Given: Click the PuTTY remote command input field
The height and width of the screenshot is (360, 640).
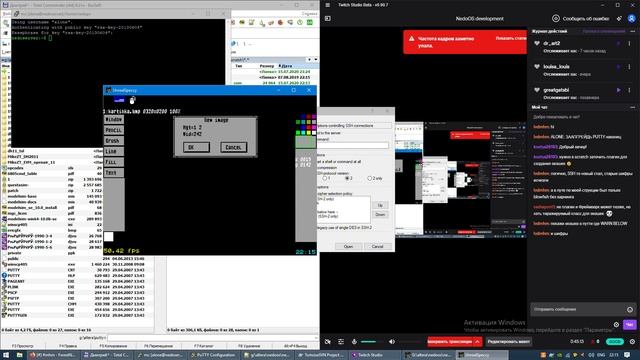Looking at the screenshot, I should [353, 145].
